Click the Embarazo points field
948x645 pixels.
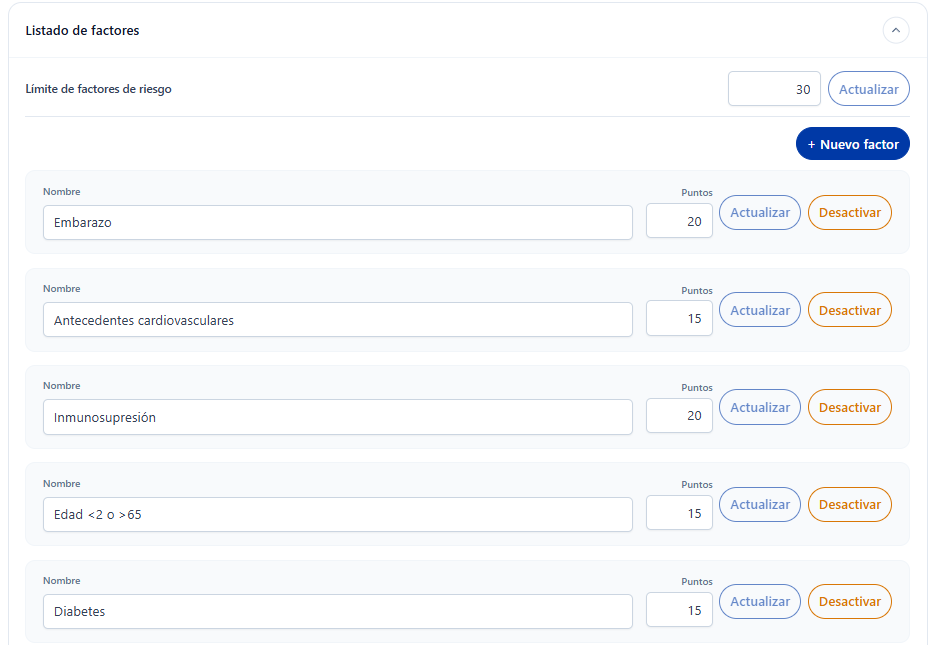[x=679, y=221]
